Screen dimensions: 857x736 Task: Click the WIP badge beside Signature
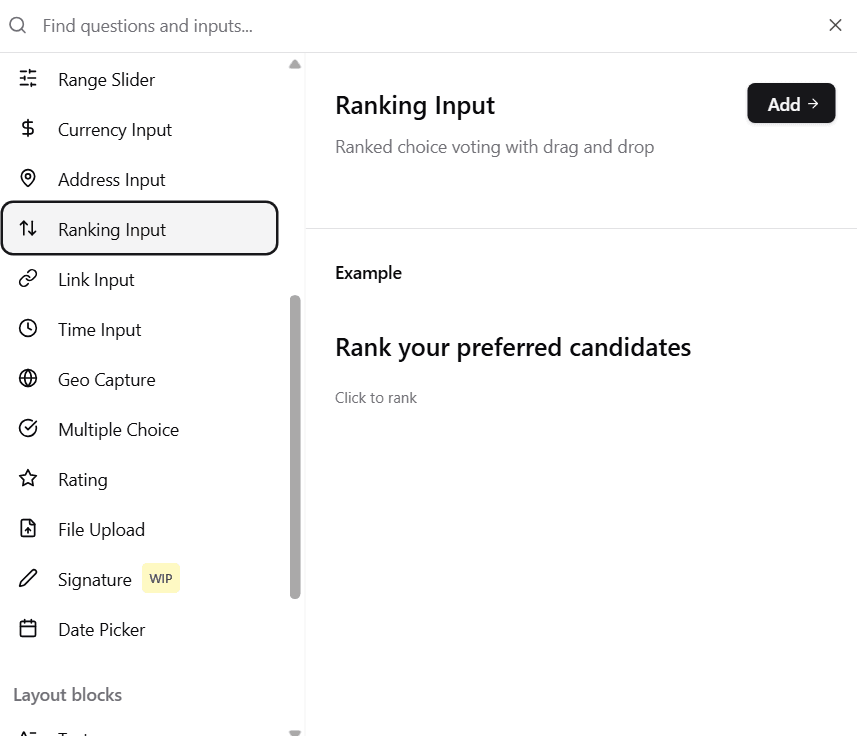pyautogui.click(x=160, y=578)
